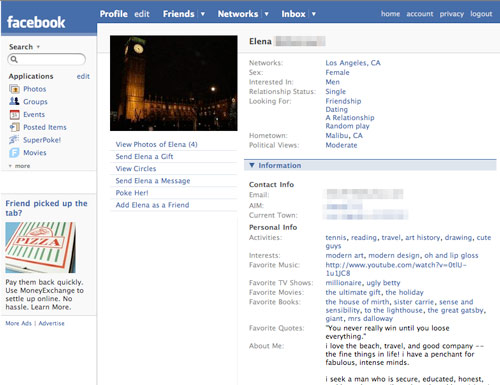500x385 pixels.
Task: Open Groups link in sidebar
Action: (35, 102)
